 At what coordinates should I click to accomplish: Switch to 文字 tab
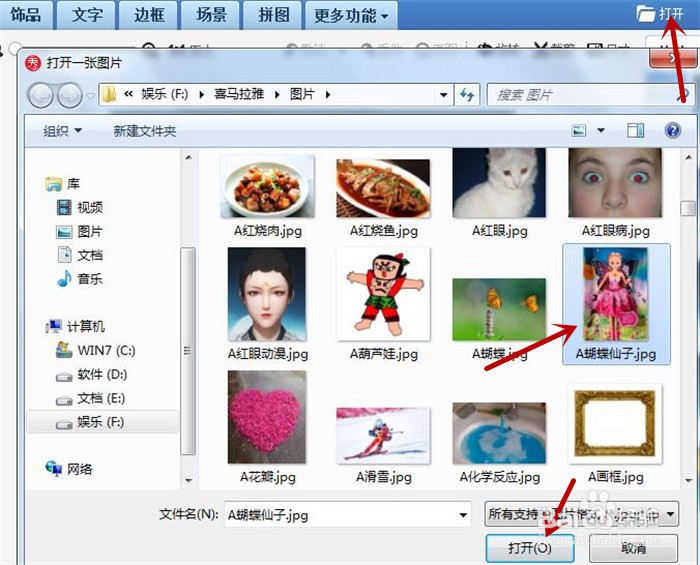(x=87, y=15)
